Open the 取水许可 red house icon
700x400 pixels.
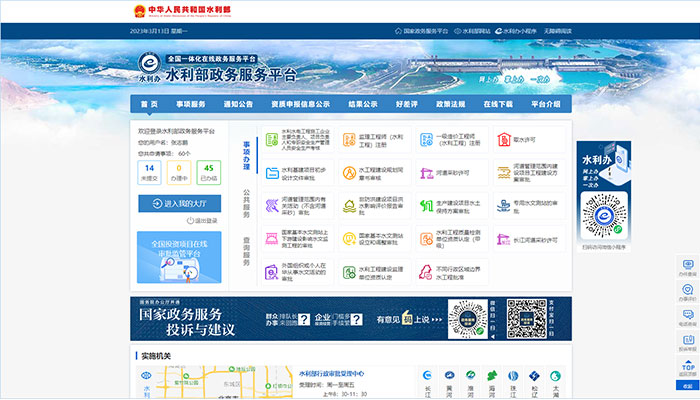(x=504, y=140)
